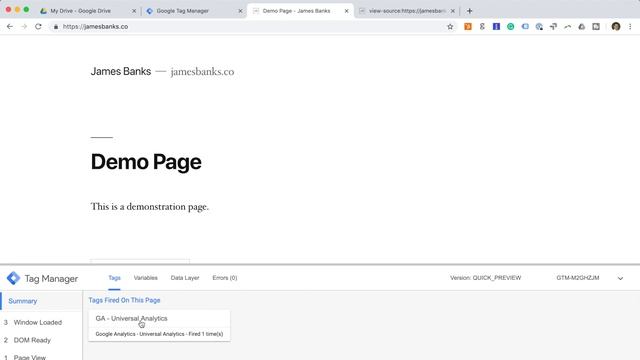
Task: Open a new browser tab
Action: coord(469,11)
